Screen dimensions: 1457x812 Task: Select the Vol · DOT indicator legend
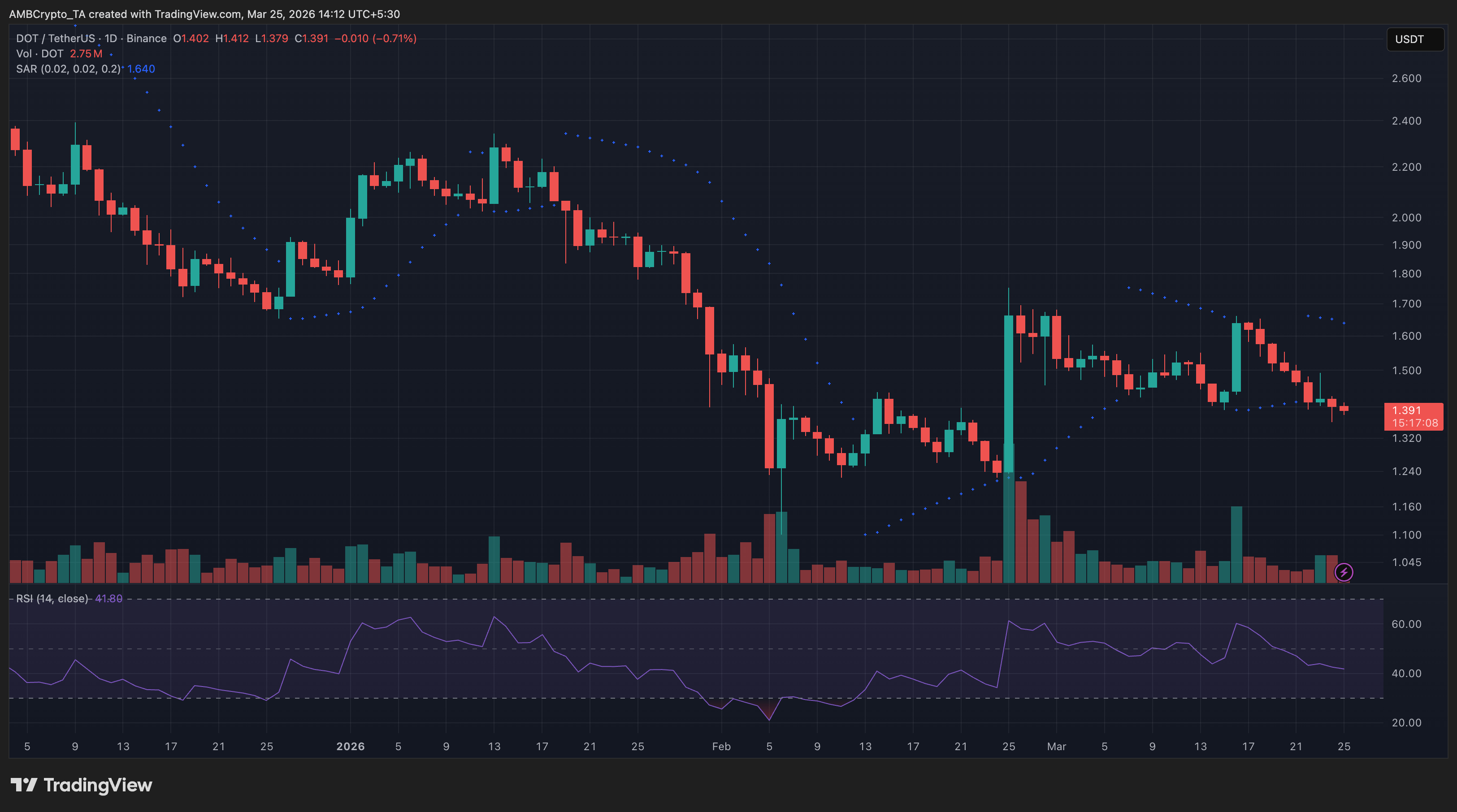click(x=39, y=54)
